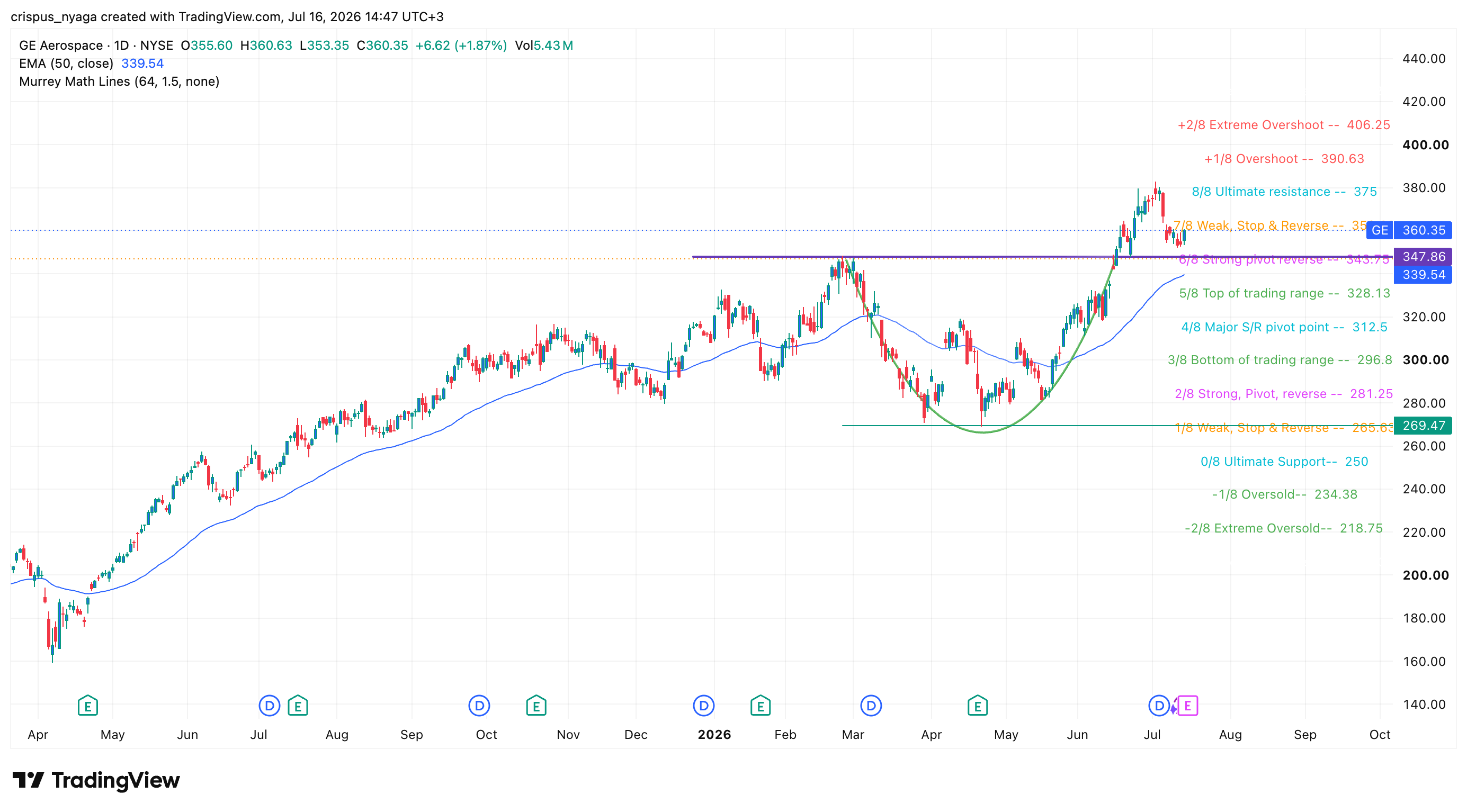Click the open value O355.60
1467x812 pixels.
click(207, 46)
